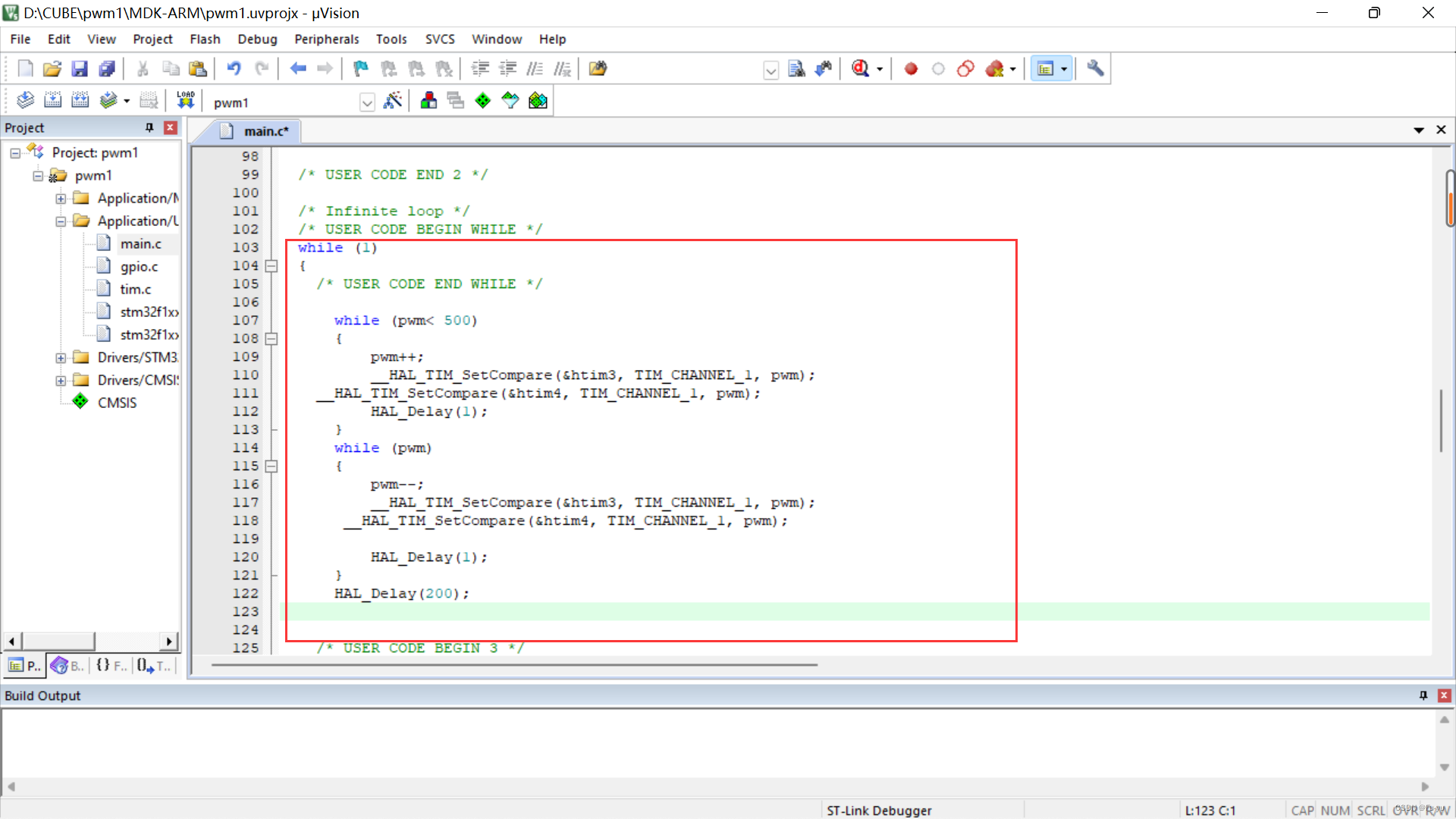
Task: Switch to the Books tab in Project panel
Action: pos(67,666)
